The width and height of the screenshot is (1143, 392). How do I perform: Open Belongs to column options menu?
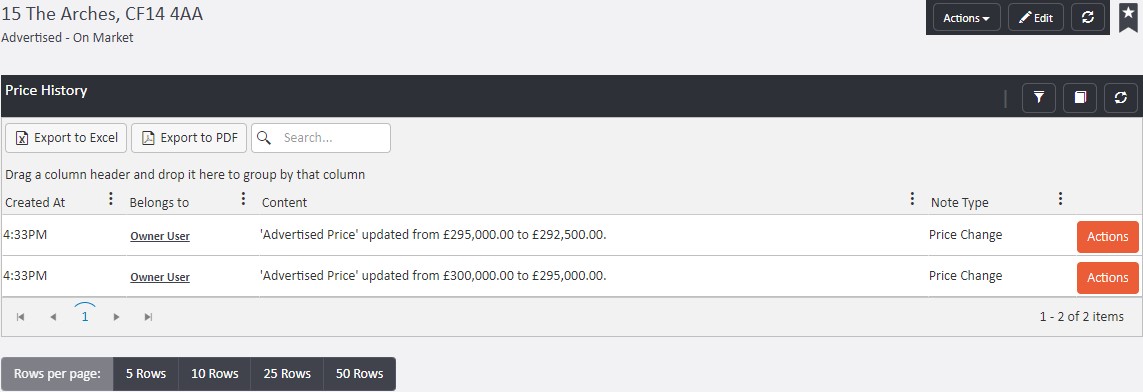pos(243,199)
